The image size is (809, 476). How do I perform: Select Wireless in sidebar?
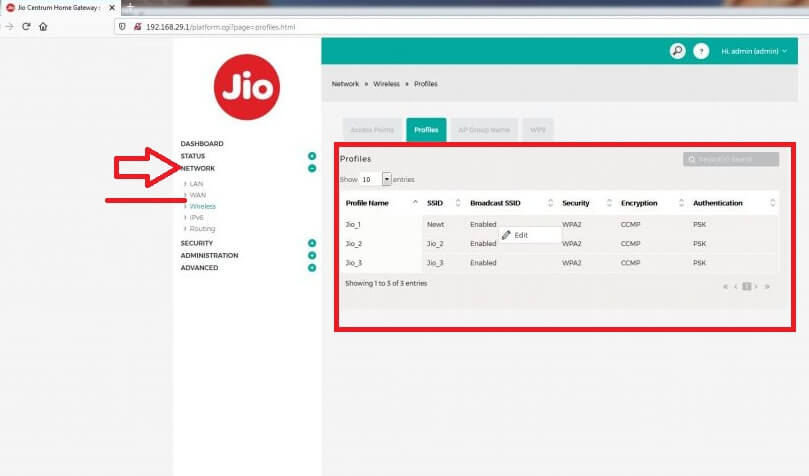[203, 206]
